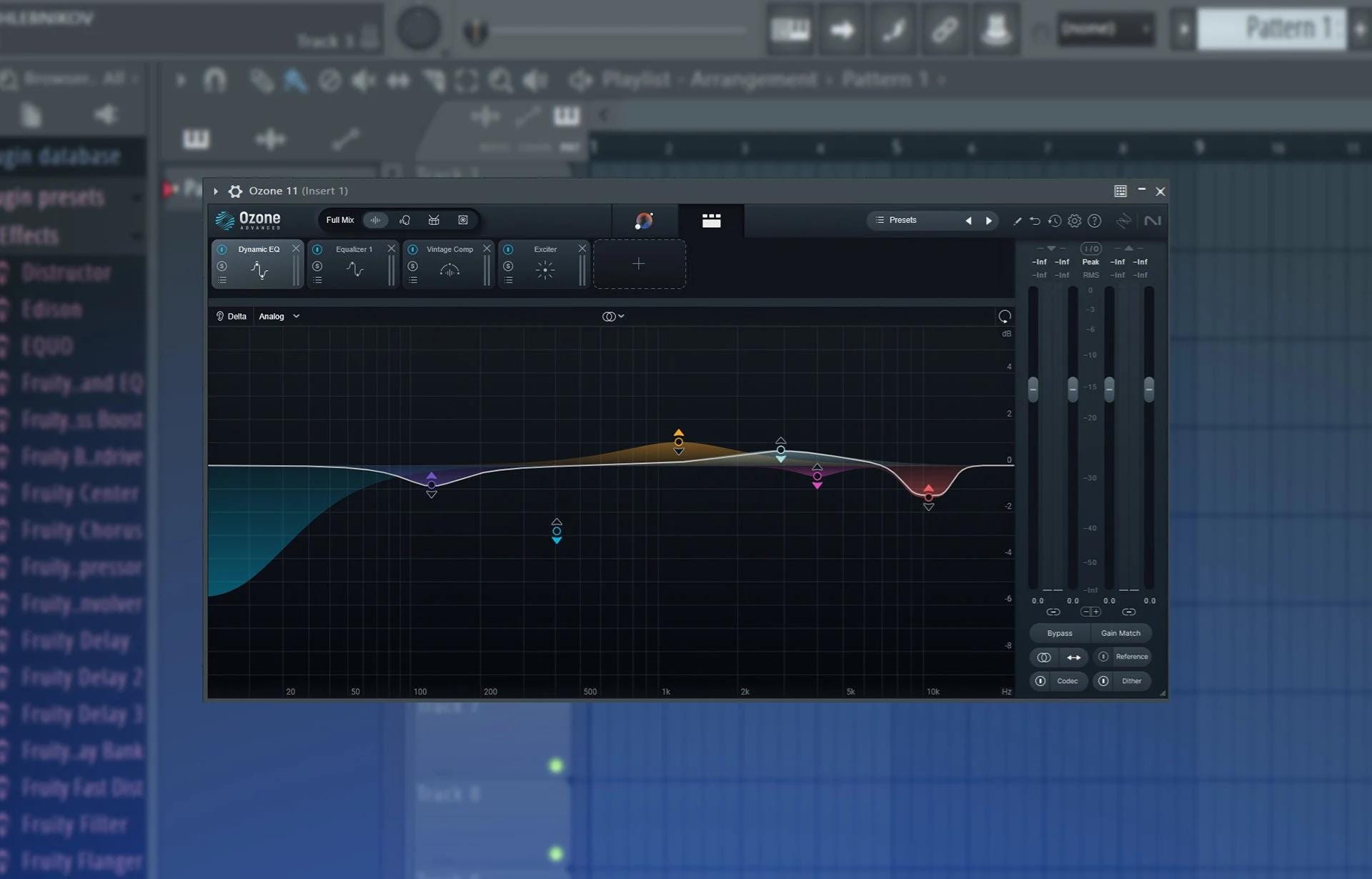1372x879 pixels.
Task: Switch to the module chain view tab
Action: click(711, 221)
